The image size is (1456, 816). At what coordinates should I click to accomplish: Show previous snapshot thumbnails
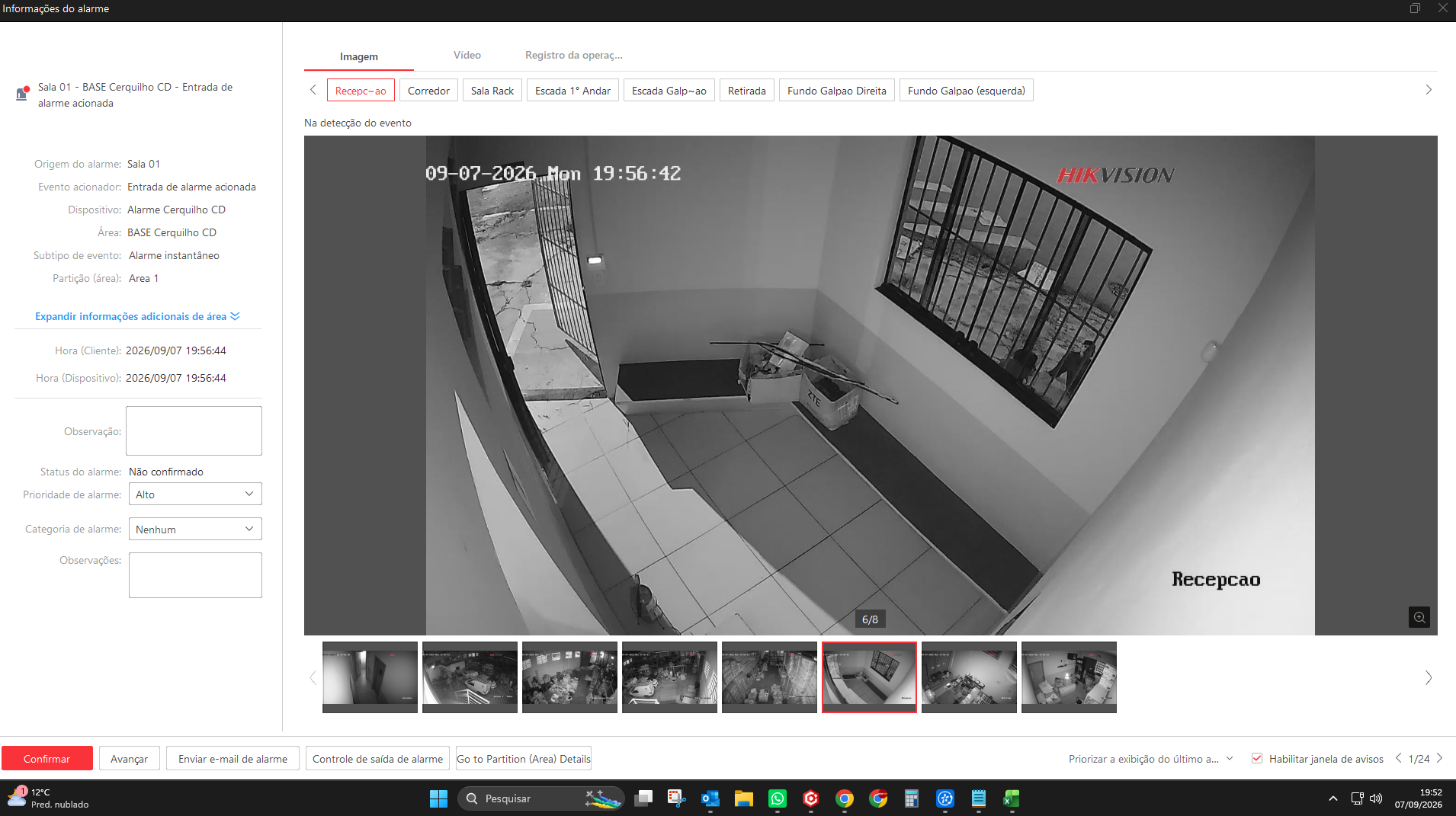[x=313, y=677]
